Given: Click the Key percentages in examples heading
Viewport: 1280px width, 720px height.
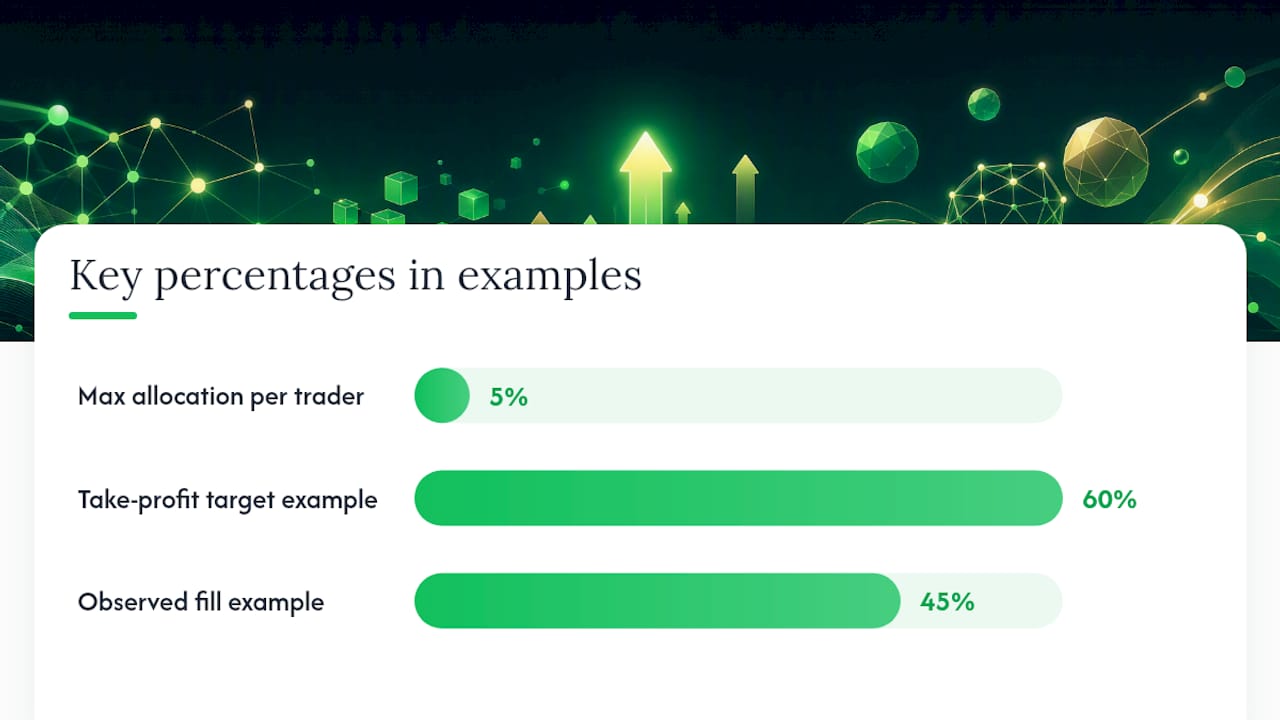Looking at the screenshot, I should (x=355, y=275).
